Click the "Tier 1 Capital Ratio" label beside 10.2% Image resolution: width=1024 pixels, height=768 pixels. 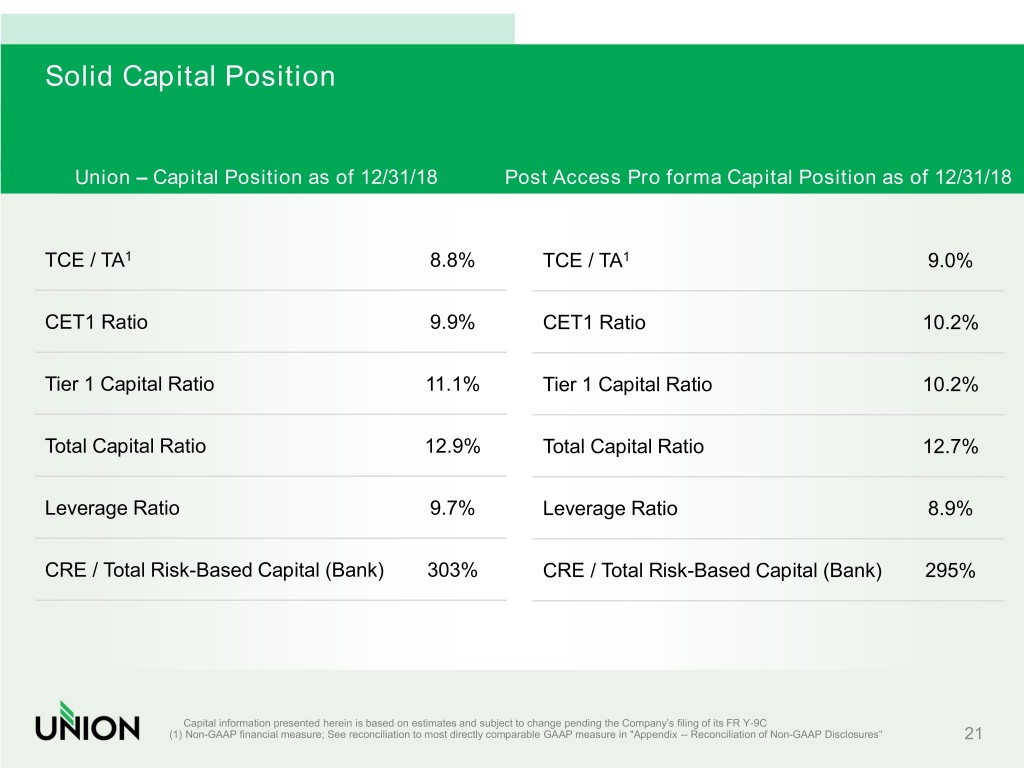point(627,385)
